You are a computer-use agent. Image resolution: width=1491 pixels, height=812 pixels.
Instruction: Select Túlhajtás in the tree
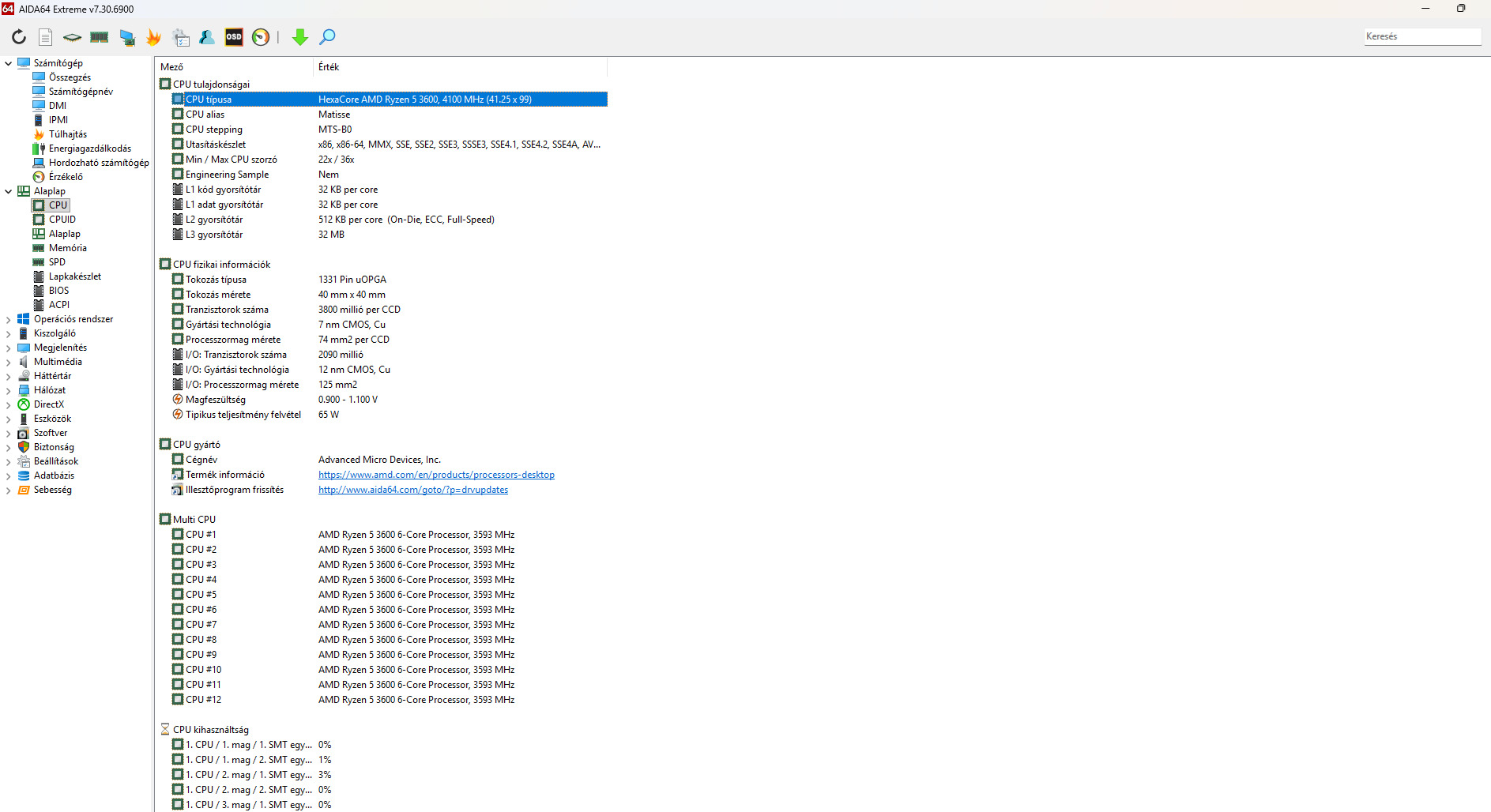click(68, 134)
